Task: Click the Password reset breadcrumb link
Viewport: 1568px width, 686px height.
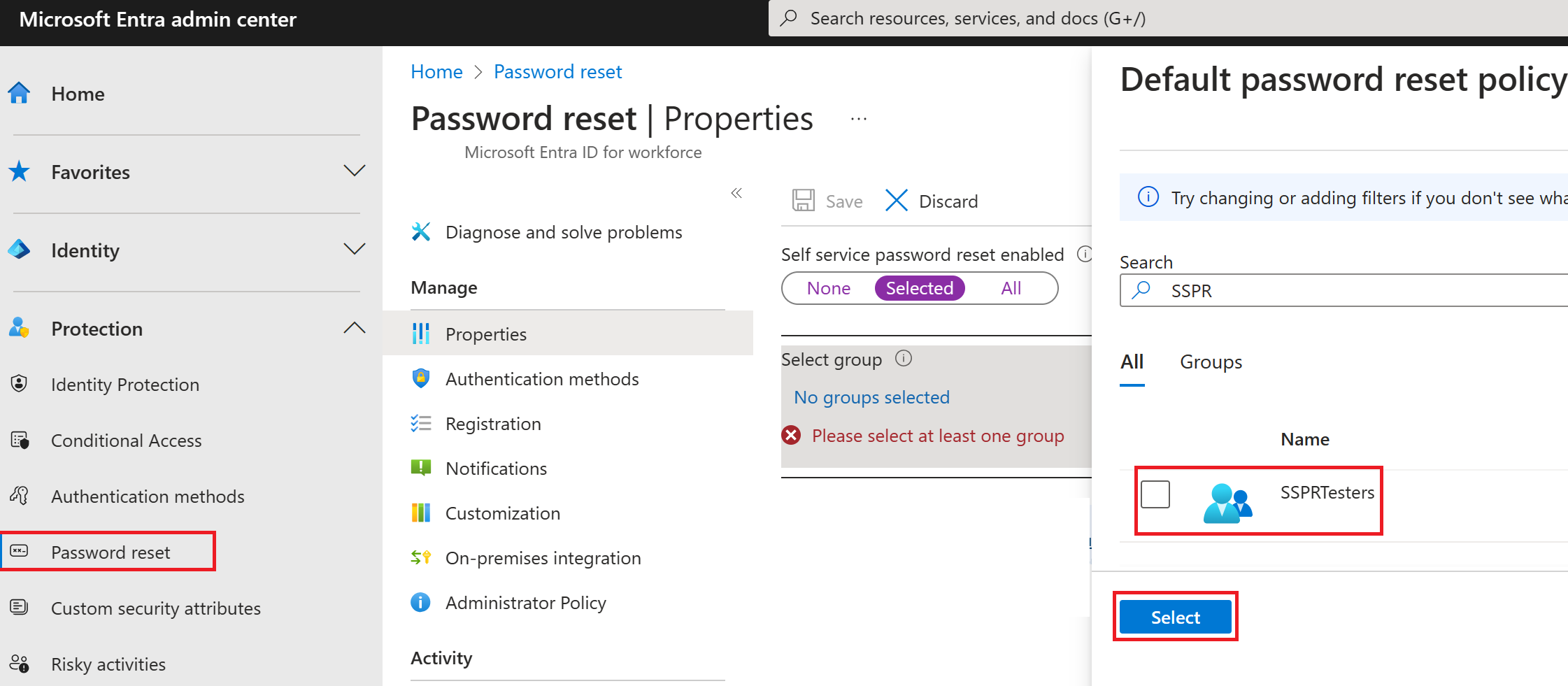Action: (x=557, y=71)
